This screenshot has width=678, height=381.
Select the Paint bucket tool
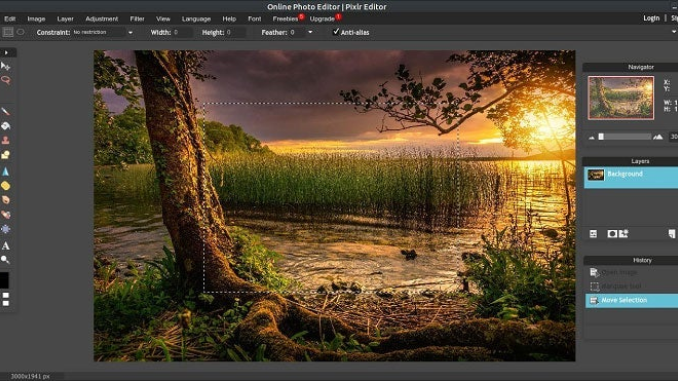point(6,126)
